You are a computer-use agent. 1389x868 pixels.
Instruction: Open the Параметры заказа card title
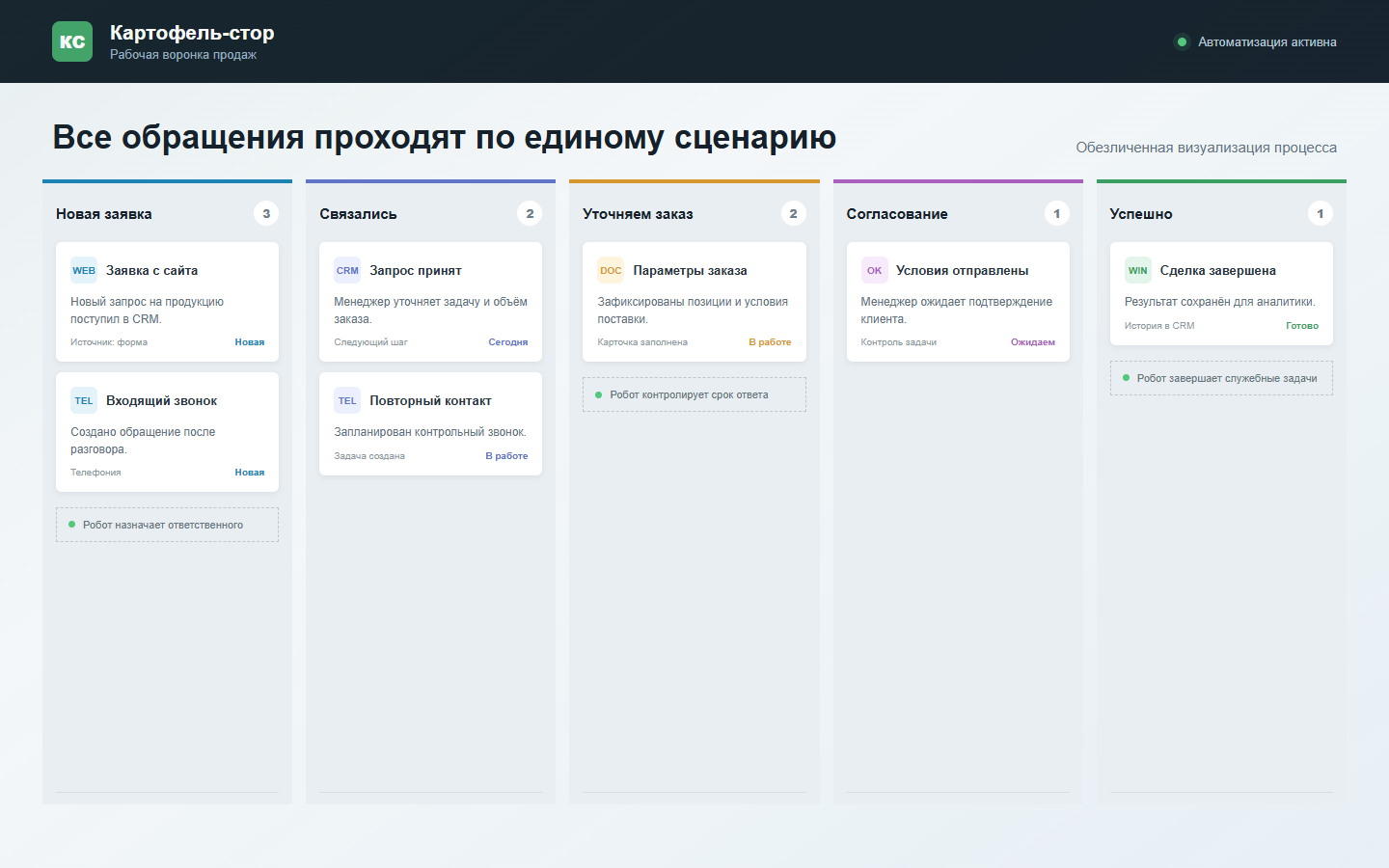[x=690, y=270]
